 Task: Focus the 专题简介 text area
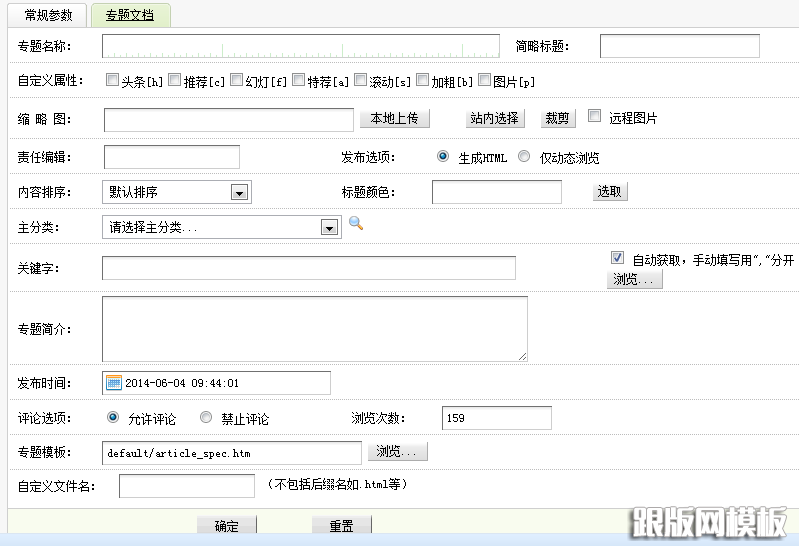tap(314, 328)
